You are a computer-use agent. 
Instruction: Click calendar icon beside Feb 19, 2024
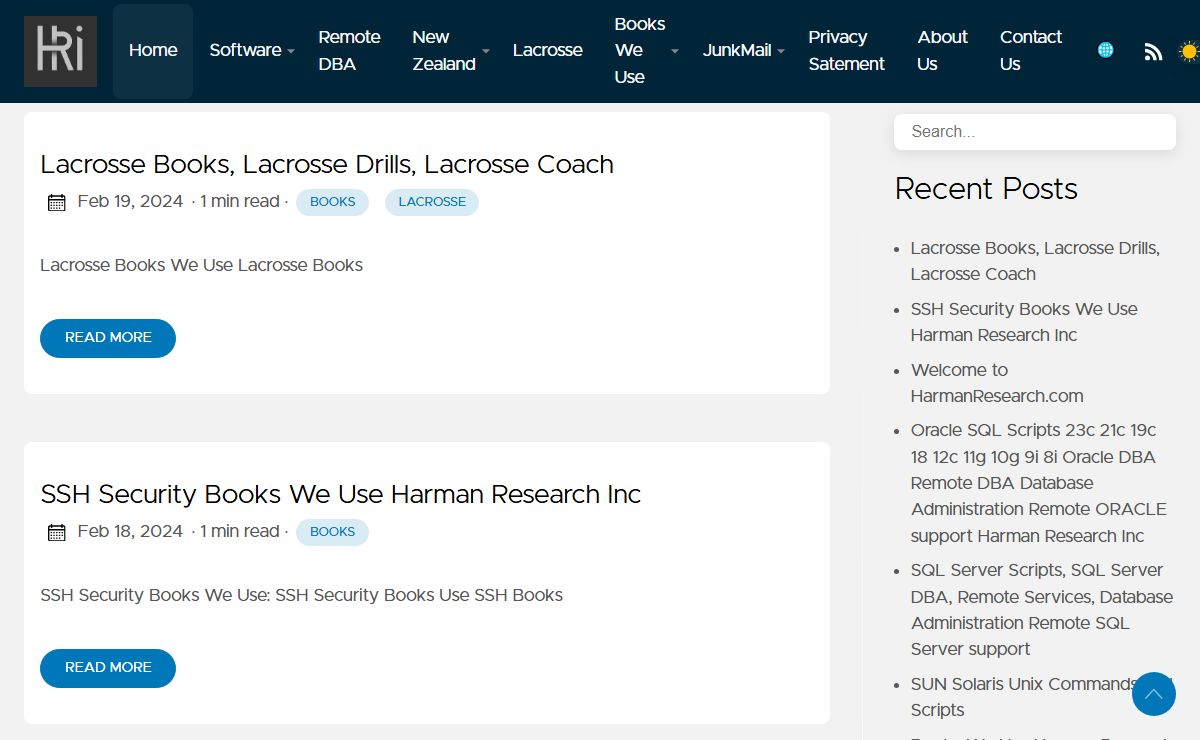(57, 202)
